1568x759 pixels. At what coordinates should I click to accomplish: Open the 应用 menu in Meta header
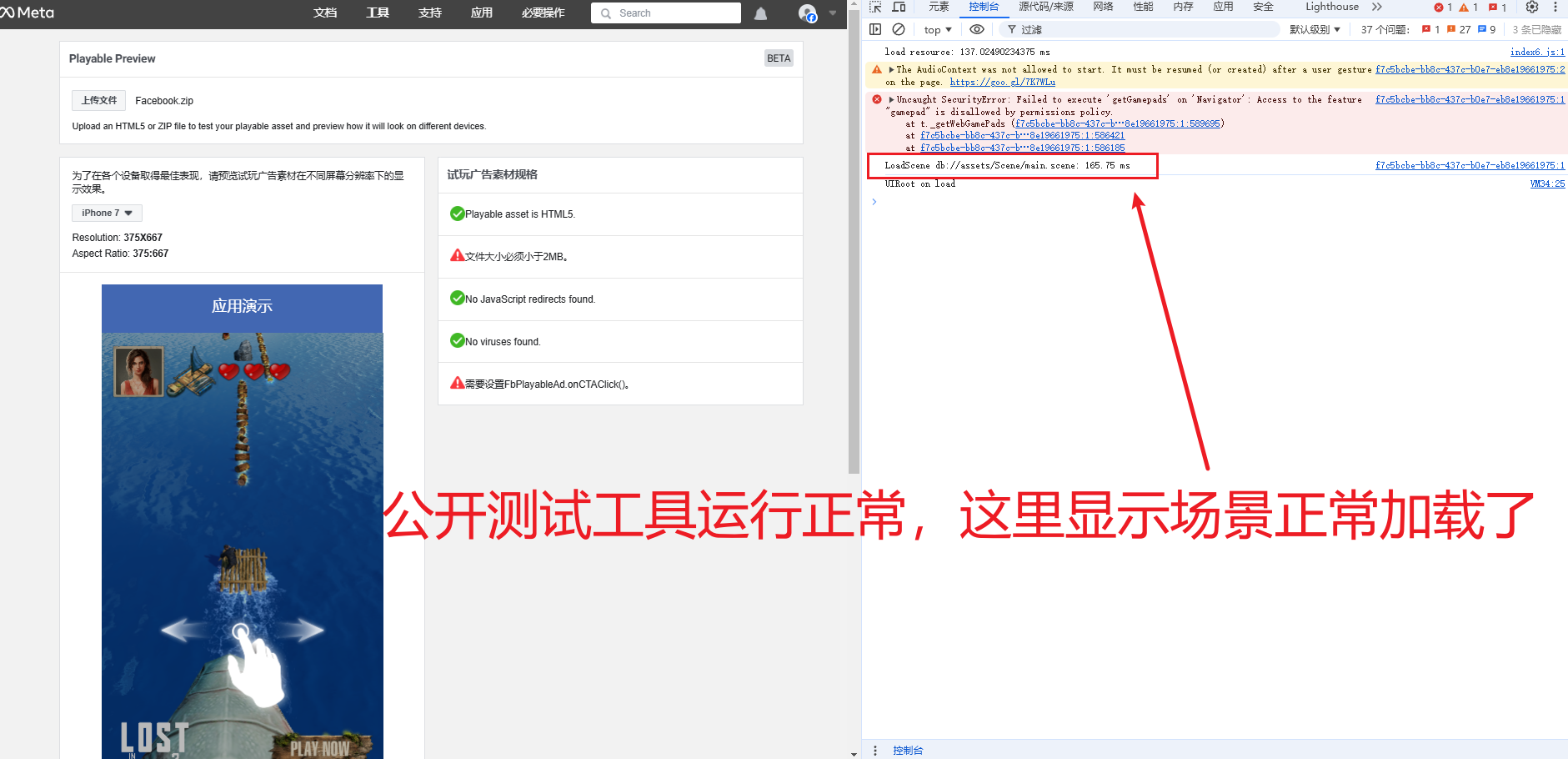coord(482,13)
